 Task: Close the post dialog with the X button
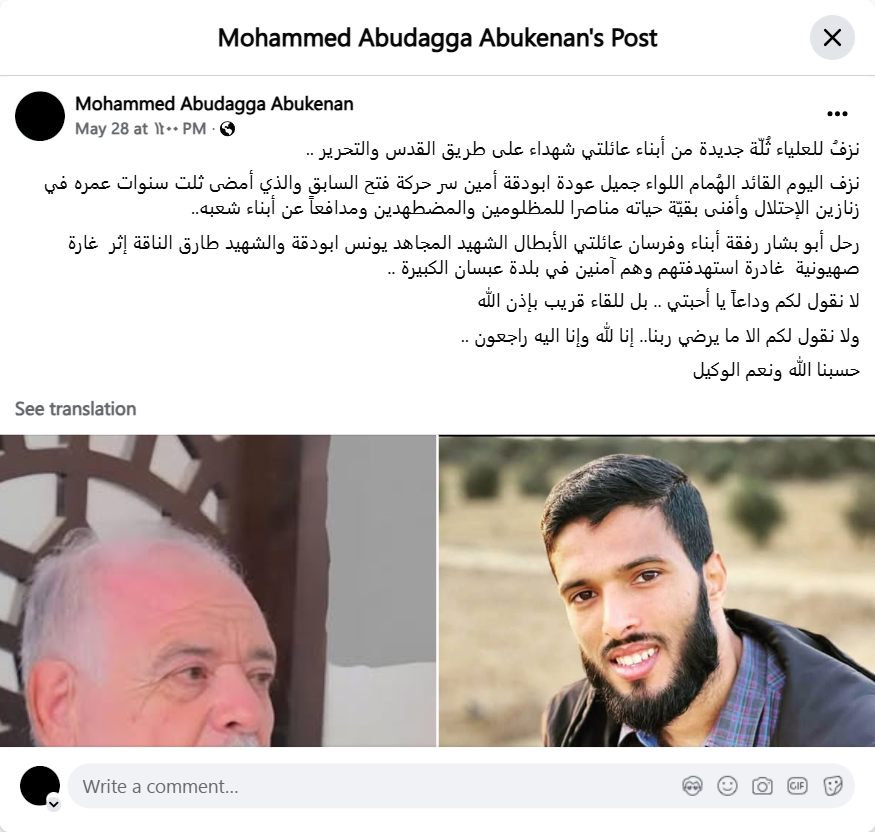[x=832, y=38]
